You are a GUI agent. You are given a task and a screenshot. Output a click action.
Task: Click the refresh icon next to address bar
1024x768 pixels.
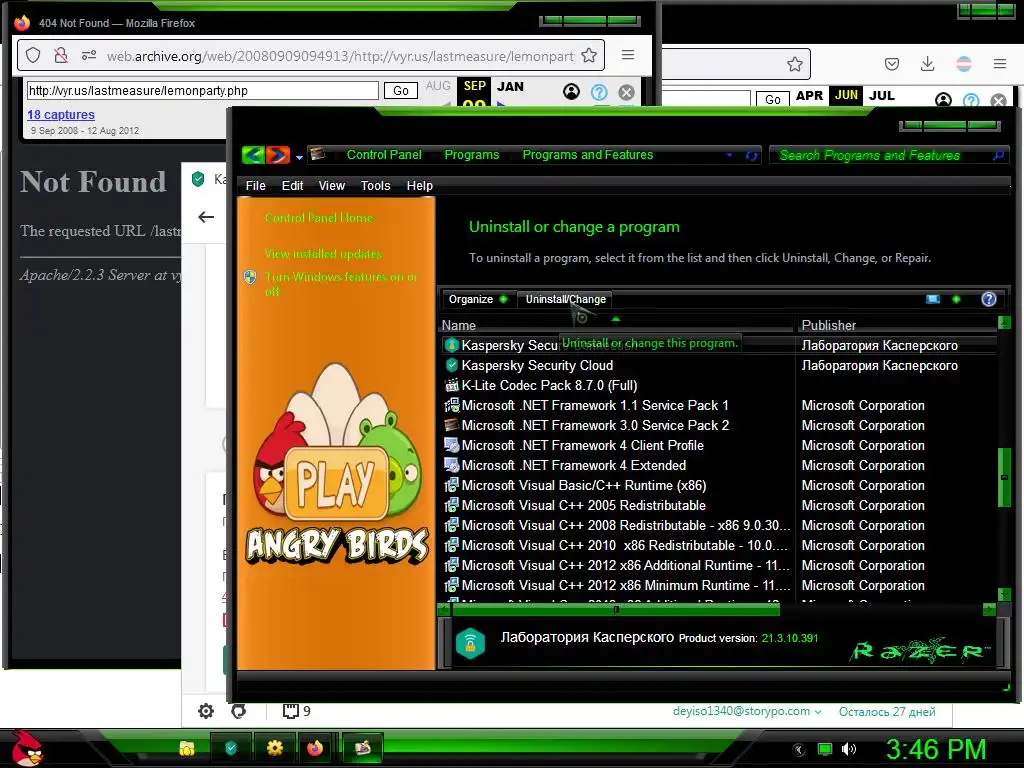point(752,155)
